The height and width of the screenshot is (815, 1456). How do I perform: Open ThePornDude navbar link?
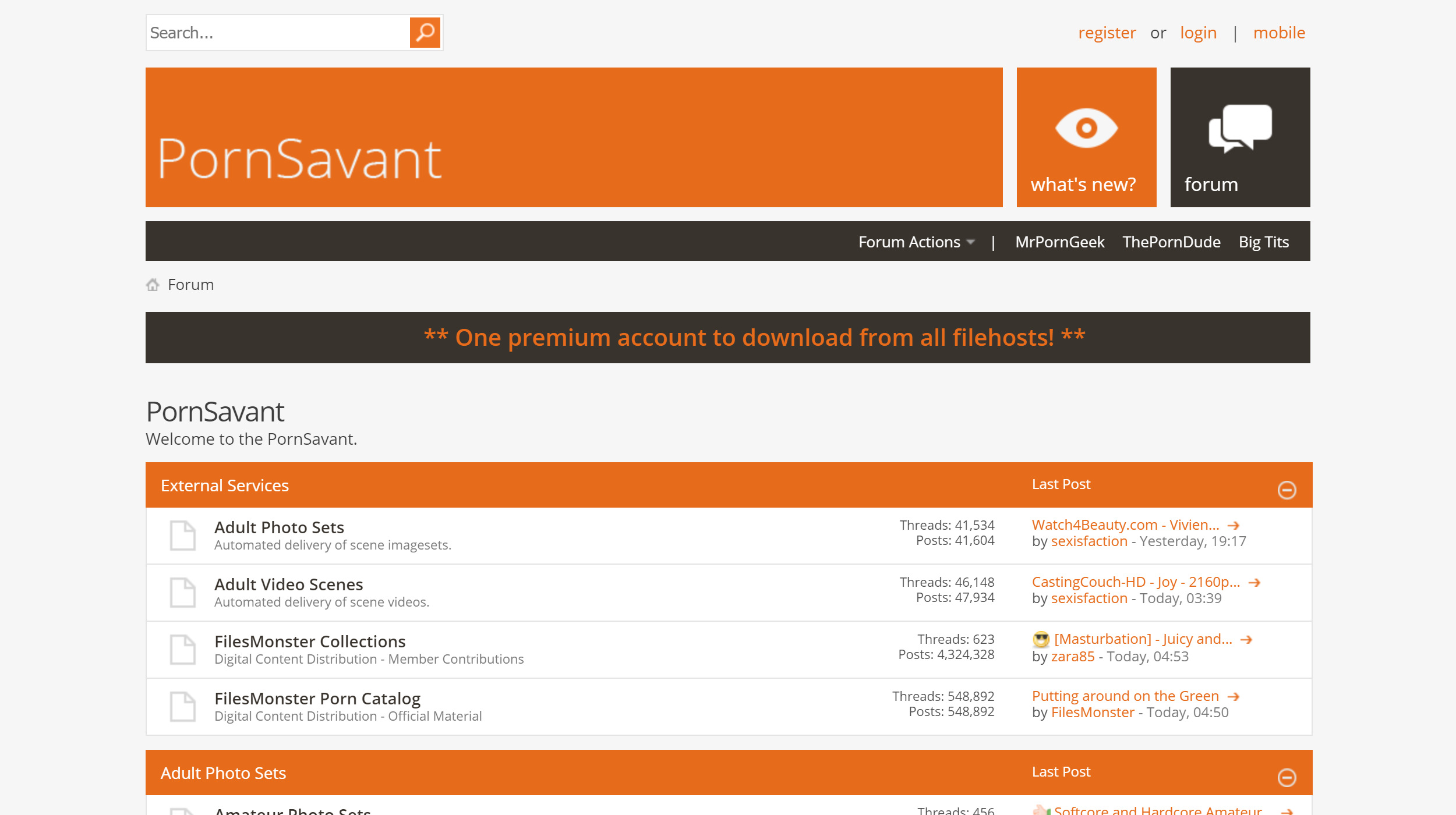coord(1171,242)
